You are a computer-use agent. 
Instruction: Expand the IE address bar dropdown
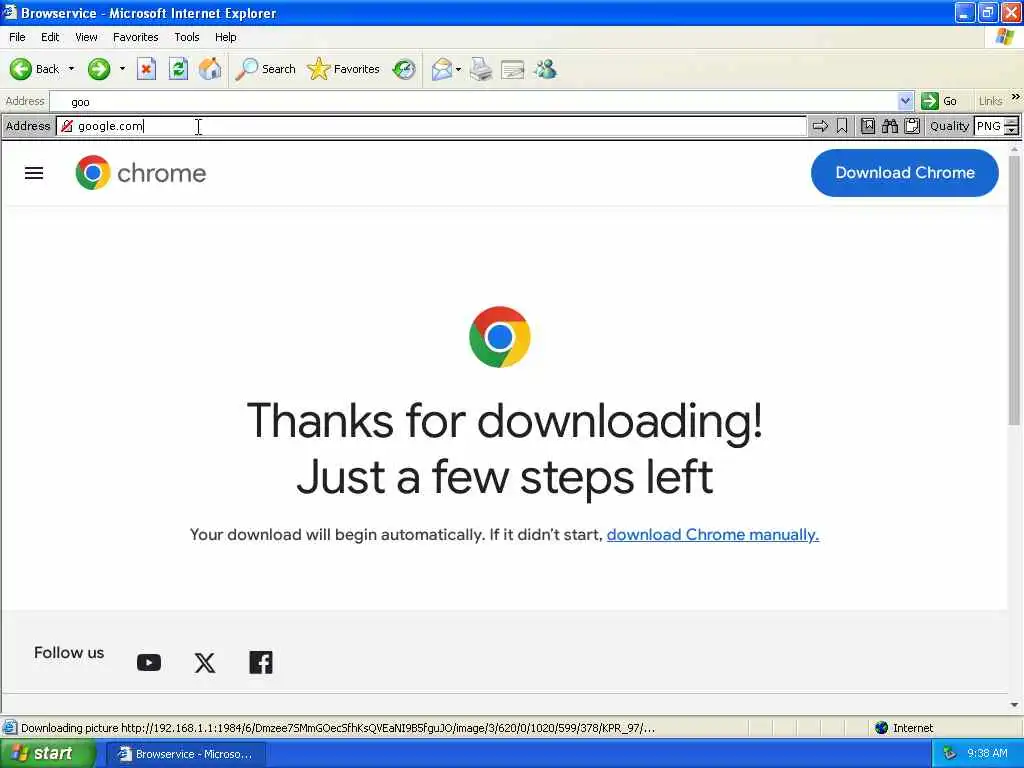[x=905, y=101]
